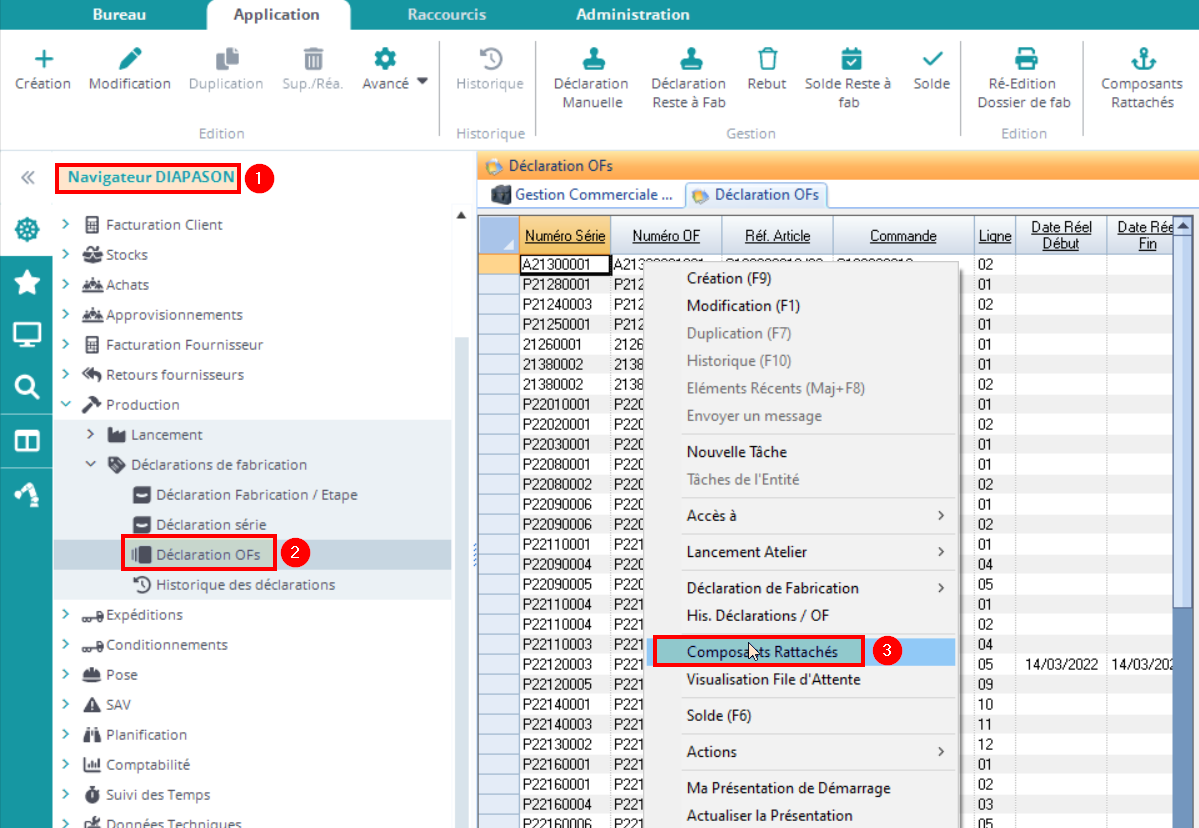Viewport: 1199px width, 828px height.
Task: Click the Modification pencil icon
Action: pos(130,58)
